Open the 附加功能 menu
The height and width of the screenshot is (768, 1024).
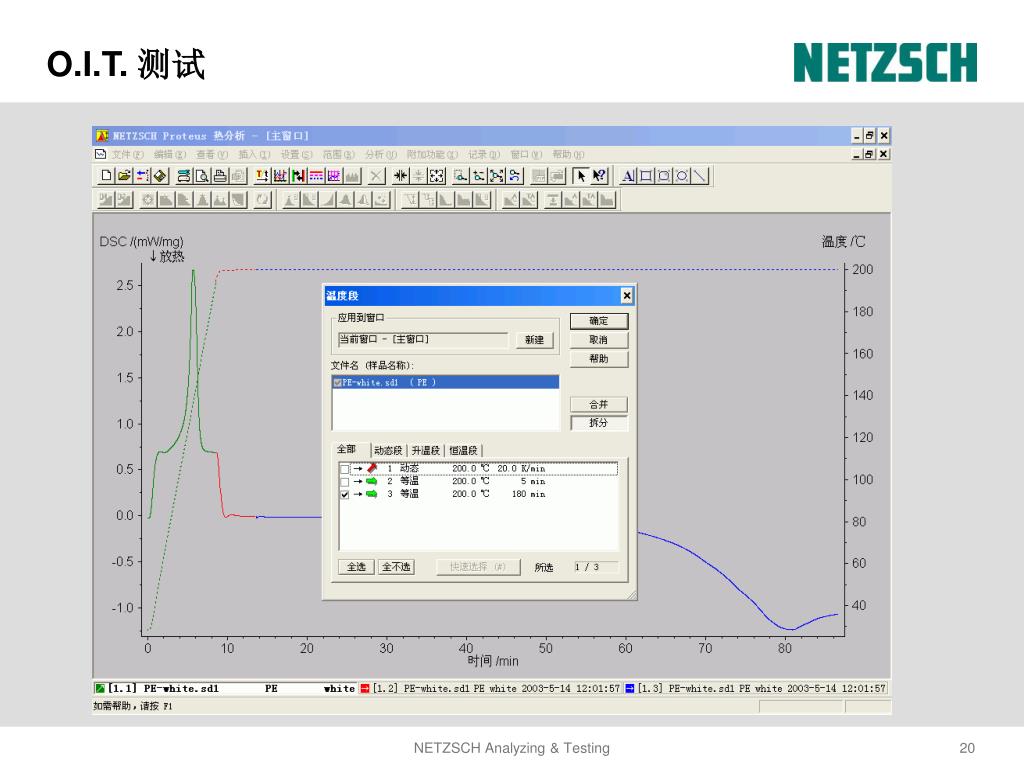pyautogui.click(x=432, y=154)
